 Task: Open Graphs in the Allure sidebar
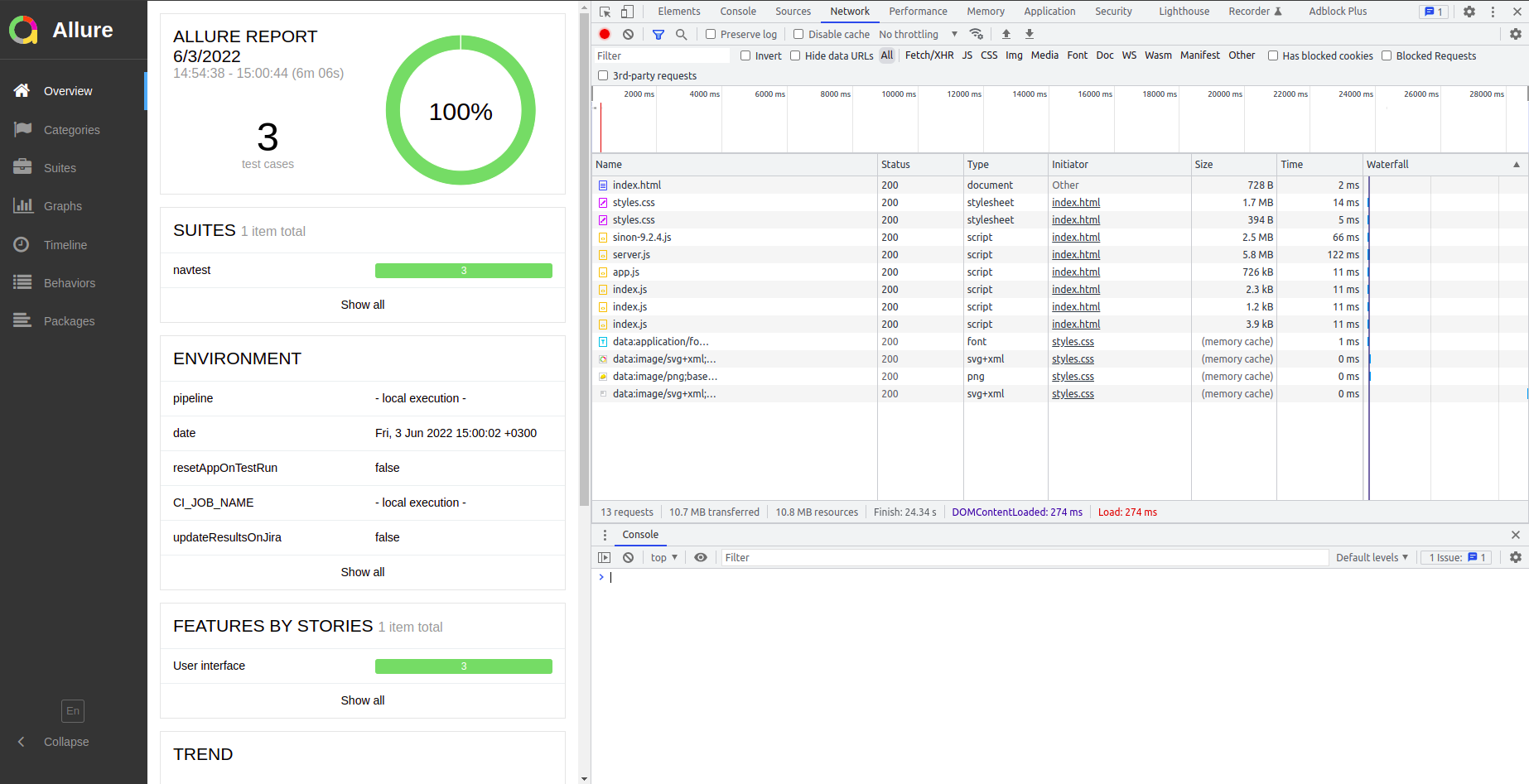tap(64, 205)
